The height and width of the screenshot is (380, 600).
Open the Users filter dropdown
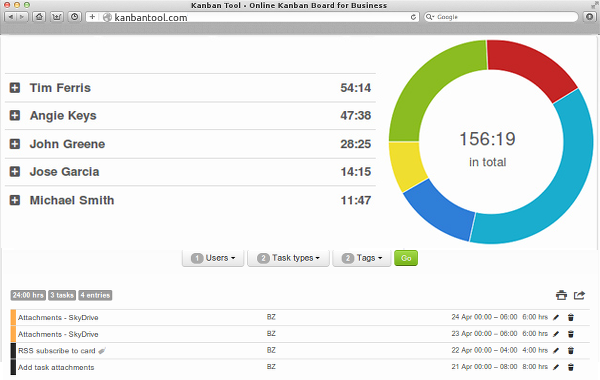(213, 258)
